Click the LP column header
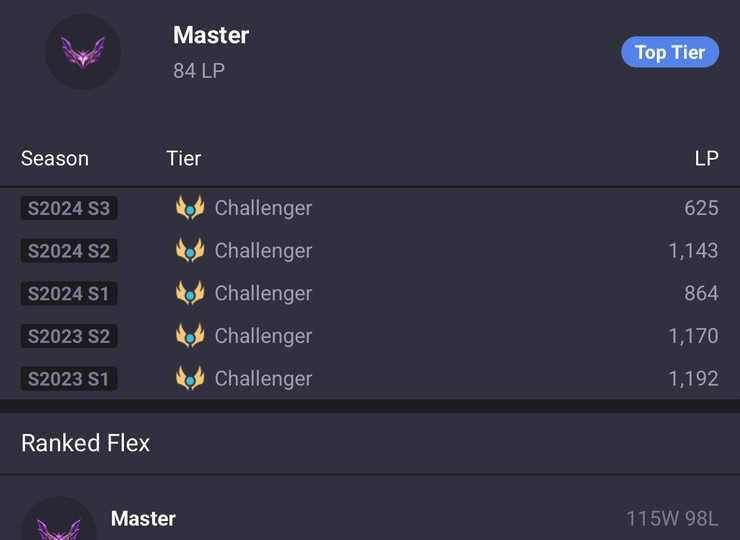740x540 pixels. click(706, 159)
